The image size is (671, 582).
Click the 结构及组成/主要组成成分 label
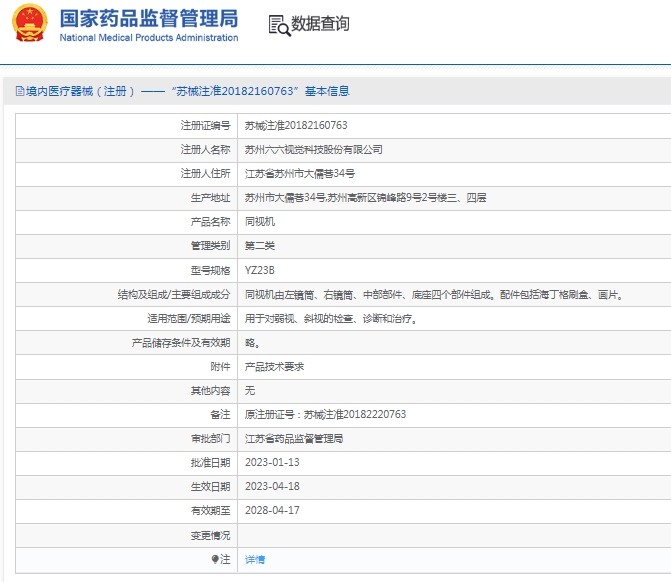pos(174,294)
